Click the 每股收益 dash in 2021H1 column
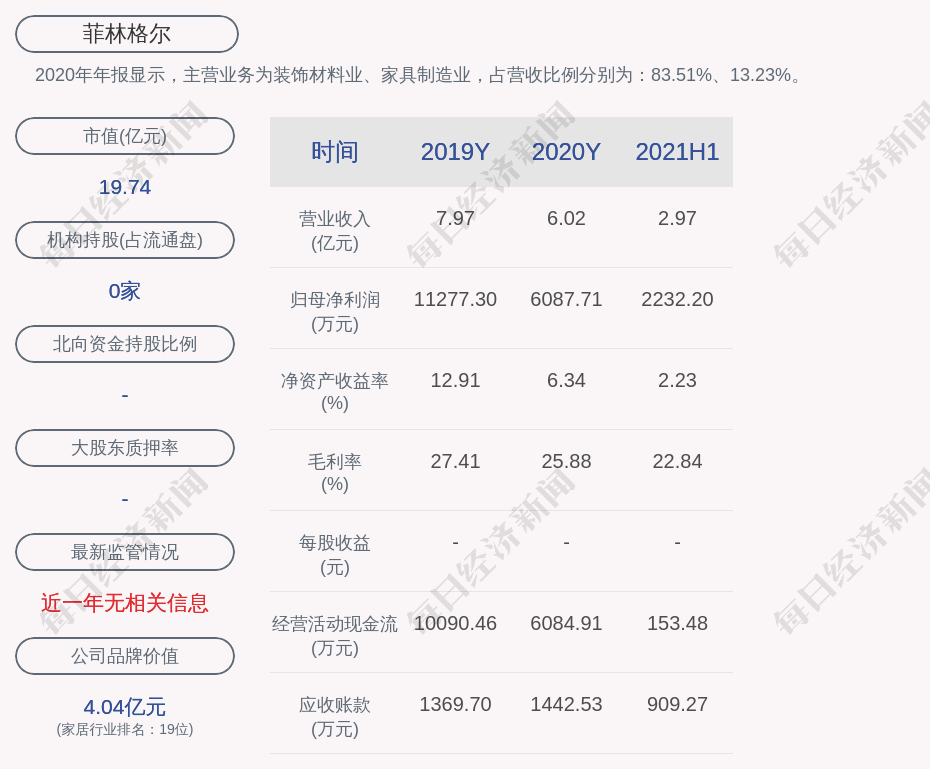 pyautogui.click(x=677, y=542)
